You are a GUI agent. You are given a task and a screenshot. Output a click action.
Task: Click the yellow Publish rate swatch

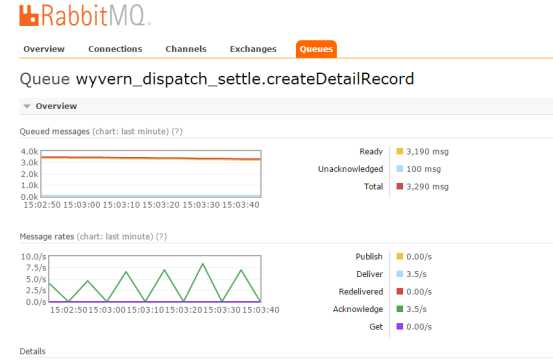[400, 256]
